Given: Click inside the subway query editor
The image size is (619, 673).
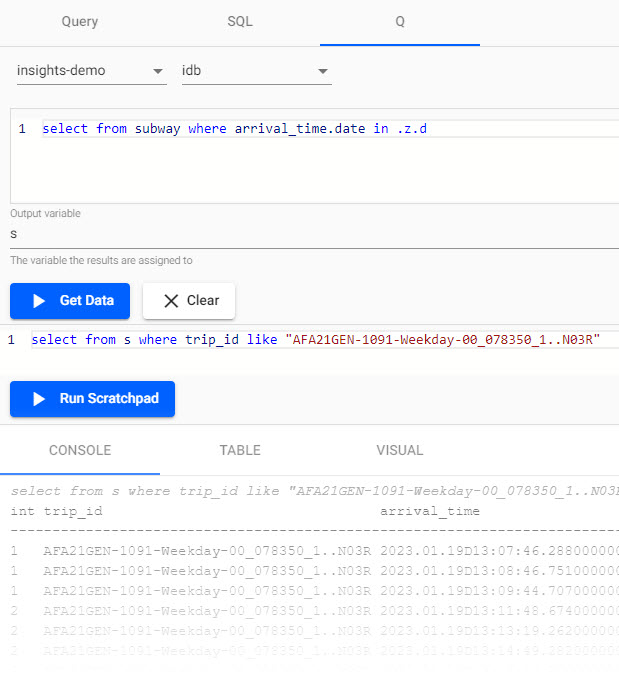Looking at the screenshot, I should coord(315,156).
